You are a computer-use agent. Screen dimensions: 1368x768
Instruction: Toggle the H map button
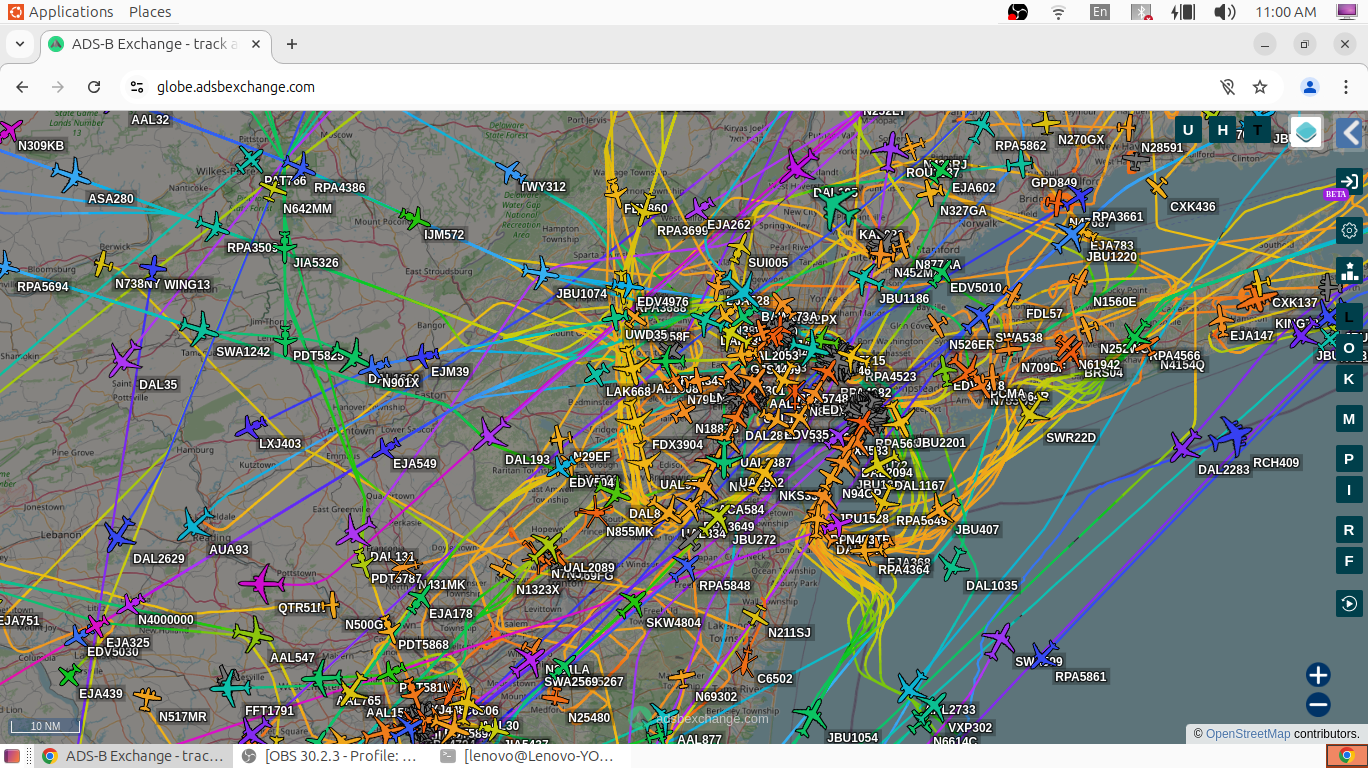(1222, 129)
